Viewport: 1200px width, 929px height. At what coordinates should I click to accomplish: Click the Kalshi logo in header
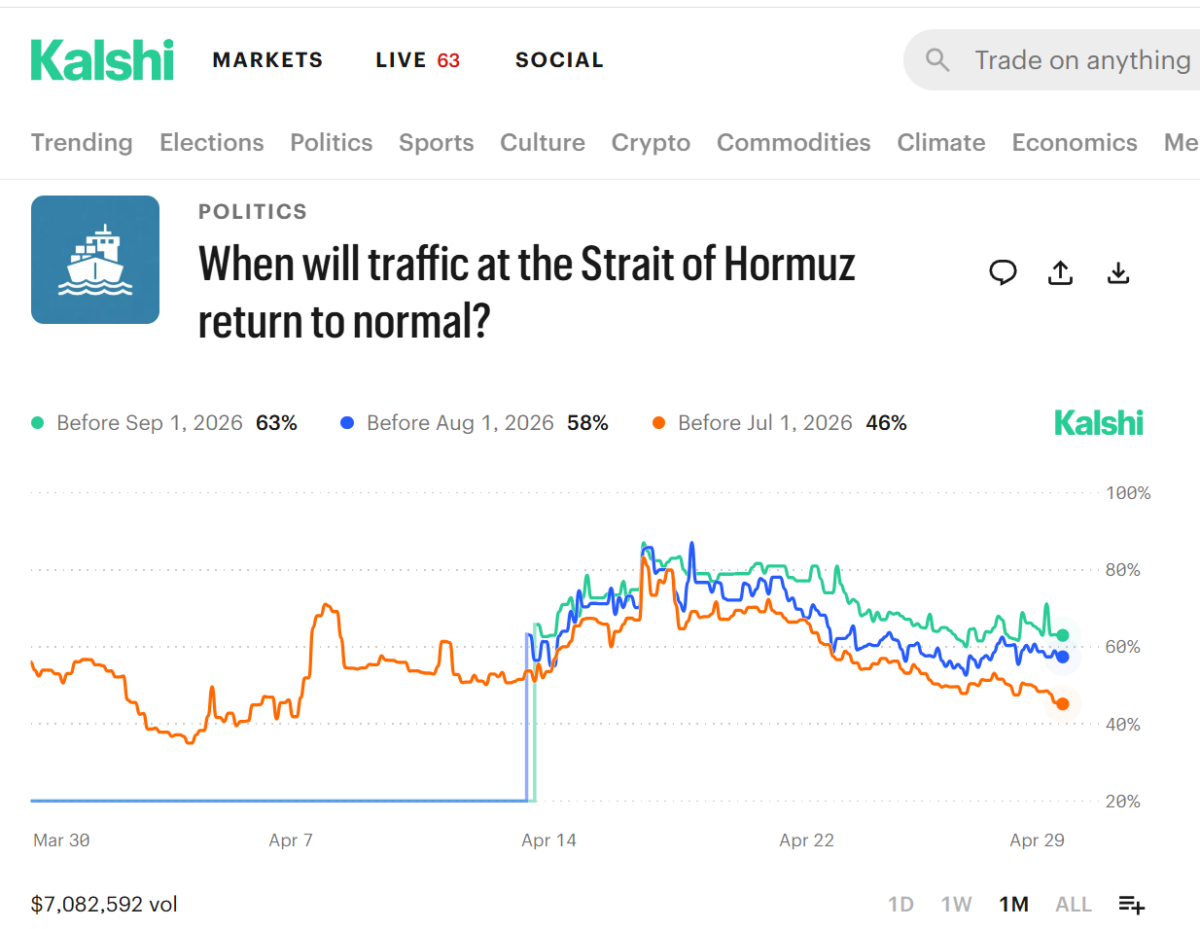(x=102, y=60)
